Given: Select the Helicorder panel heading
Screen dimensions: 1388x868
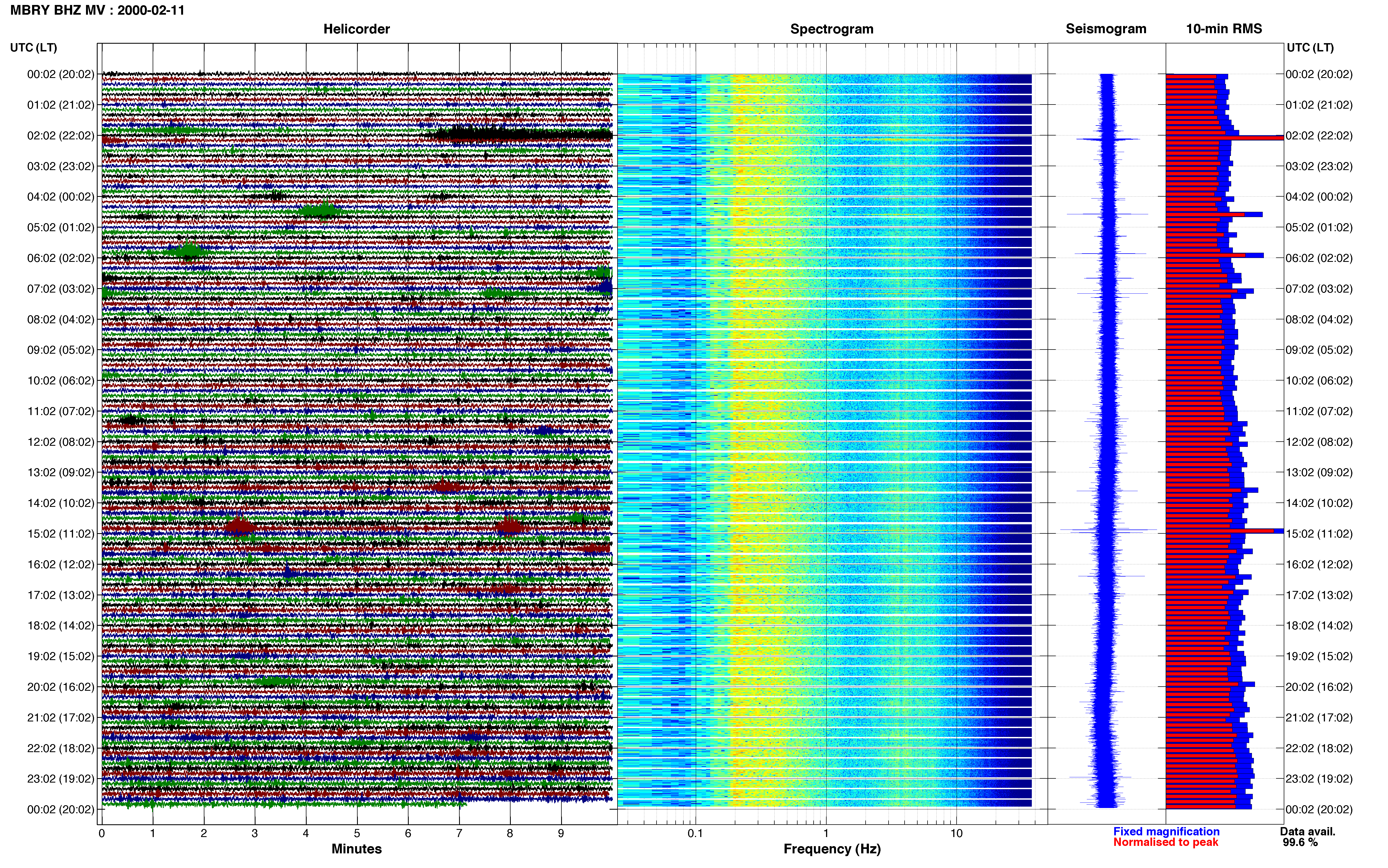Looking at the screenshot, I should [x=356, y=29].
